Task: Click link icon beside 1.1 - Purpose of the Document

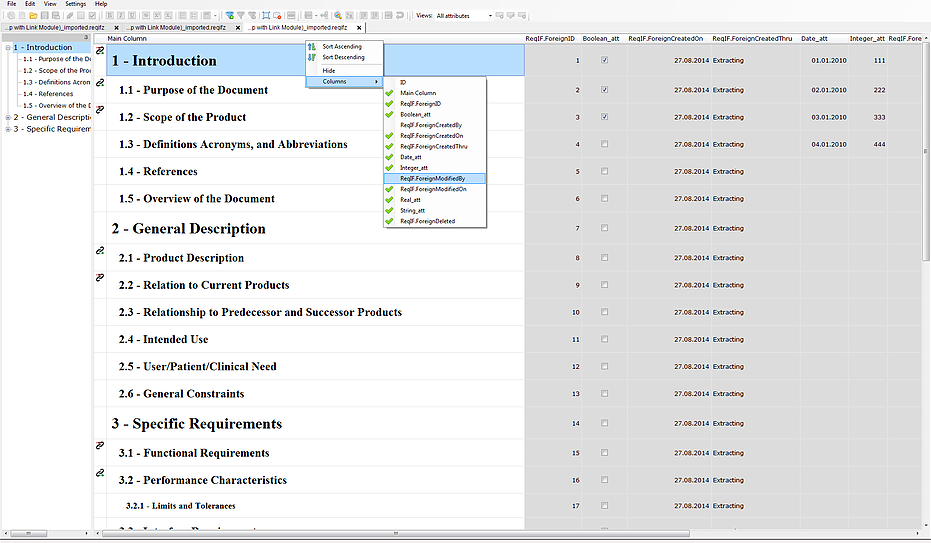Action: click(x=100, y=82)
